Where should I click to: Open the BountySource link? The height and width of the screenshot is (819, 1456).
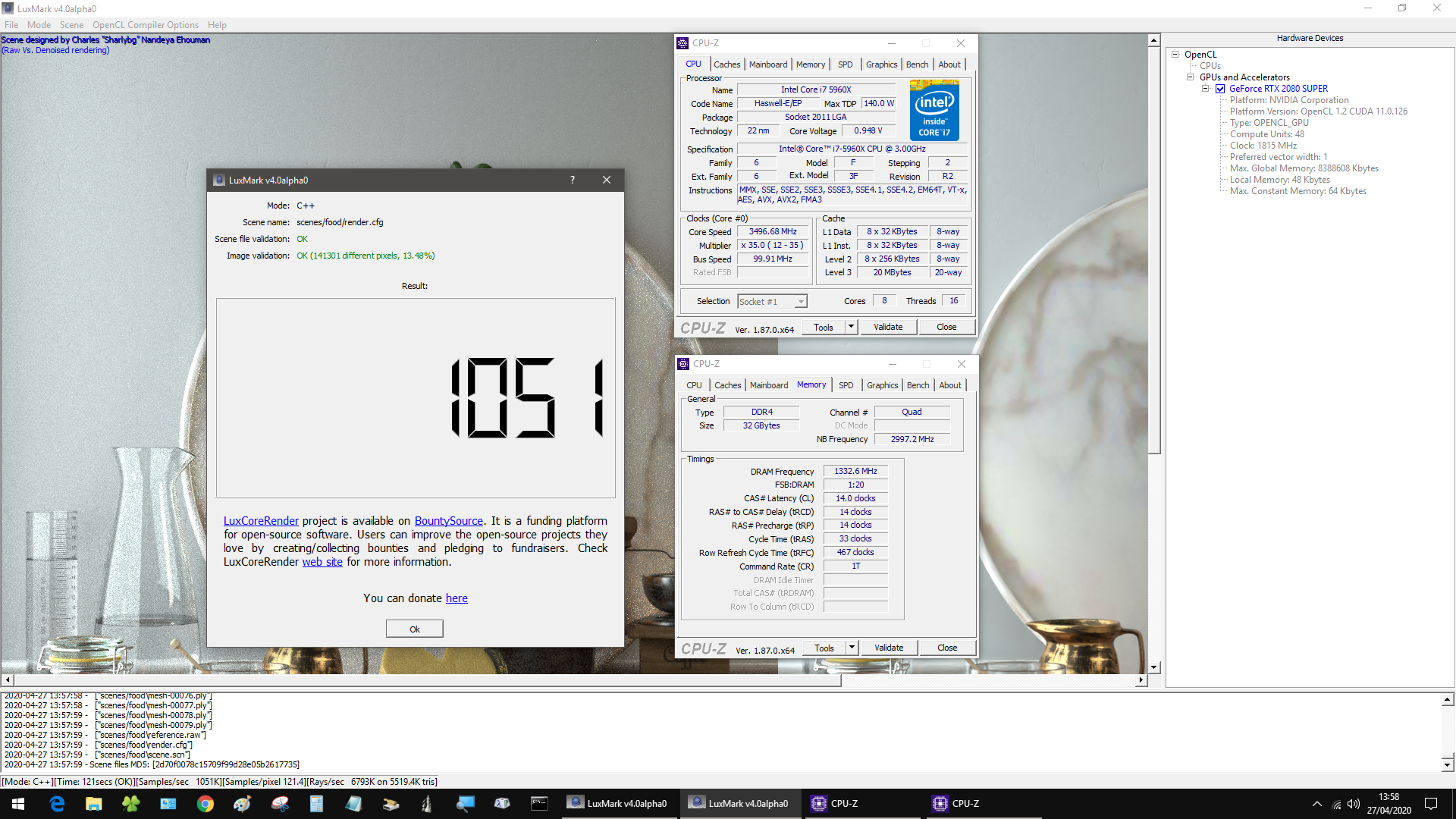449,521
